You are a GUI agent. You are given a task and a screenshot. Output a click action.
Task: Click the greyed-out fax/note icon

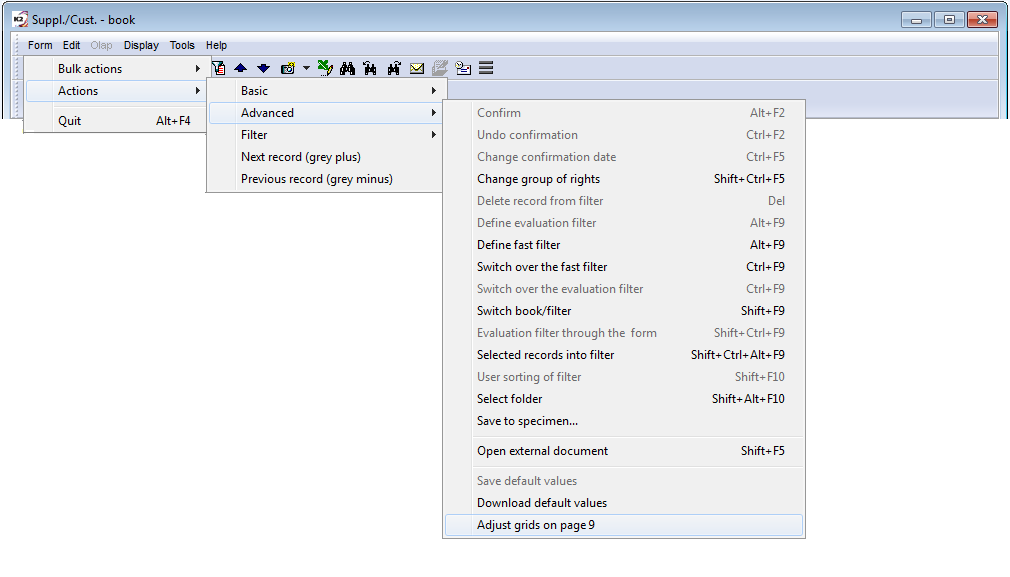(440, 68)
